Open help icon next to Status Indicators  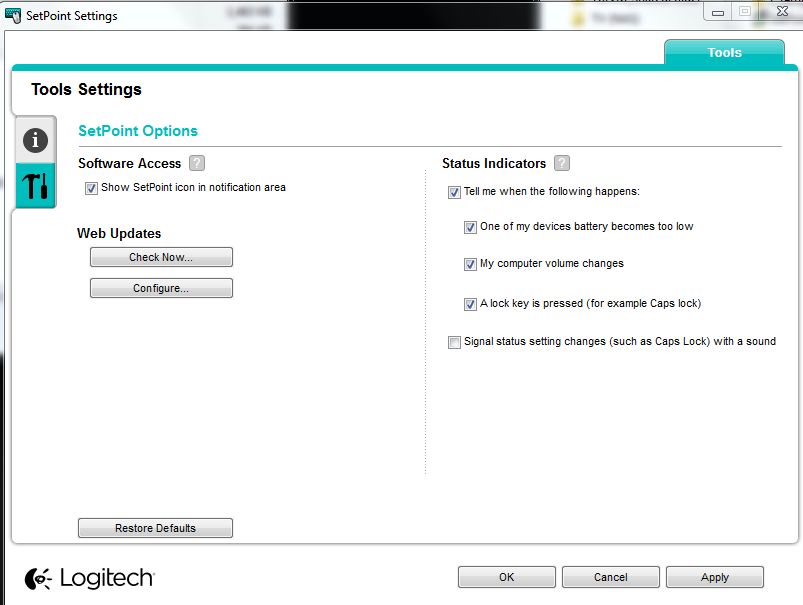[x=562, y=163]
